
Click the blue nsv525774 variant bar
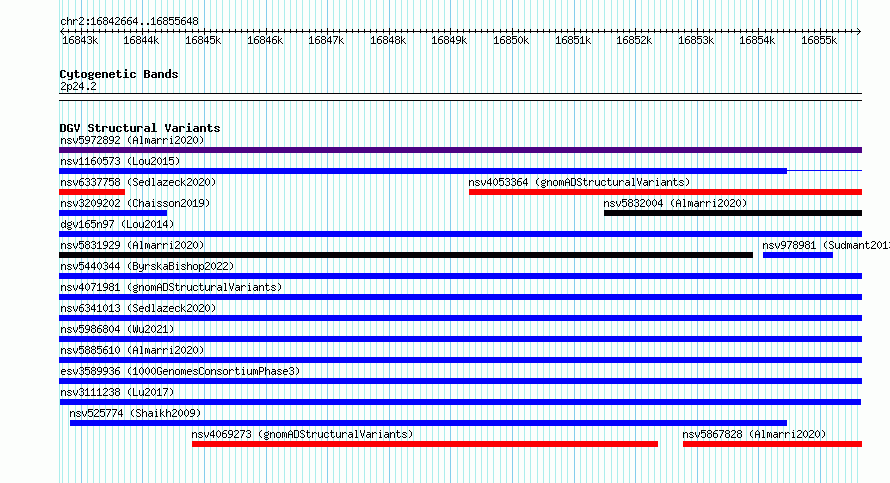click(x=429, y=423)
